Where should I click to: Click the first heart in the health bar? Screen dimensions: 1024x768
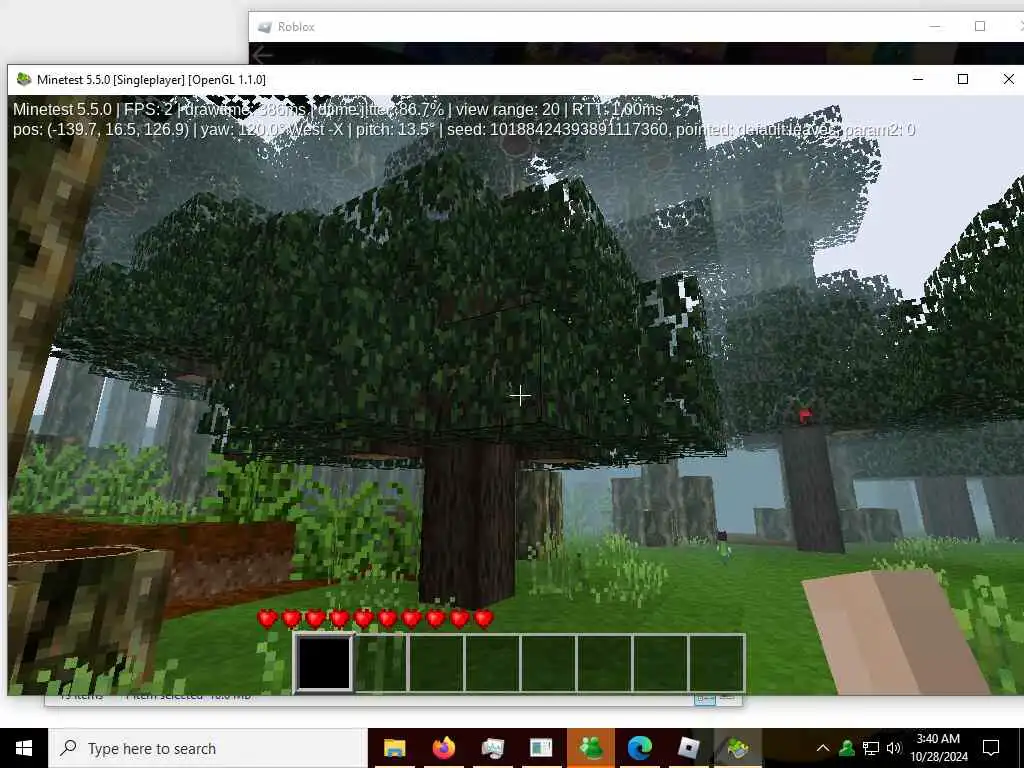click(x=267, y=618)
